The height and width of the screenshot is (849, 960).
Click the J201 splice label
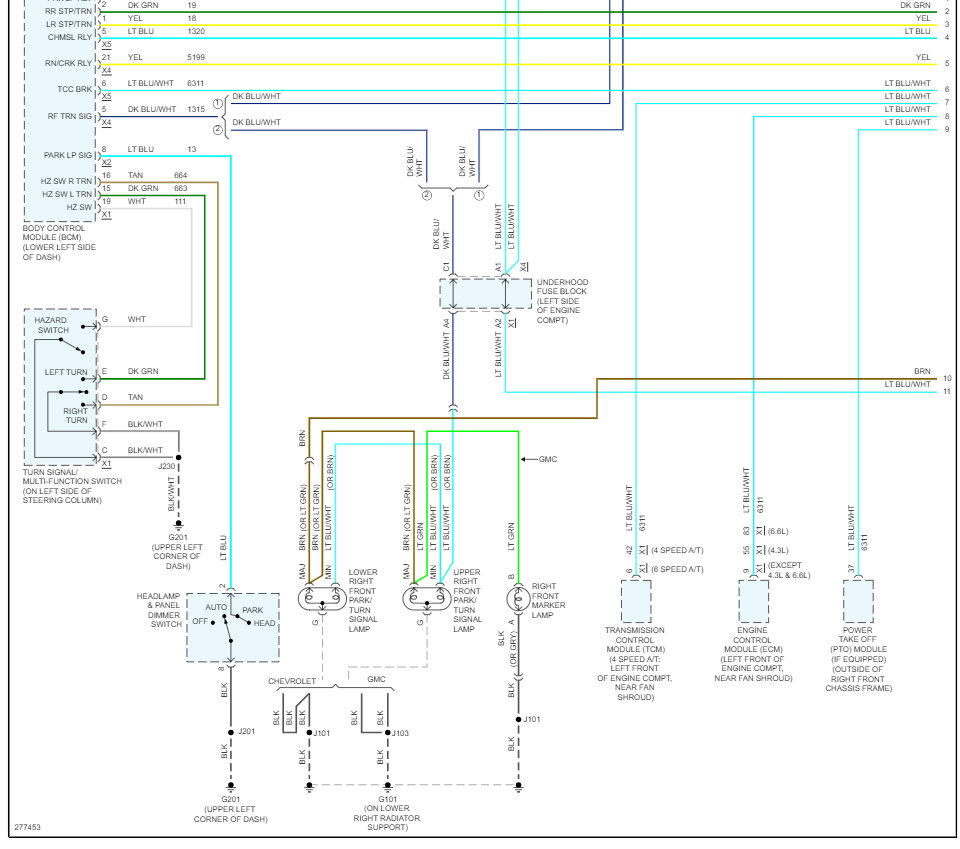click(x=247, y=731)
